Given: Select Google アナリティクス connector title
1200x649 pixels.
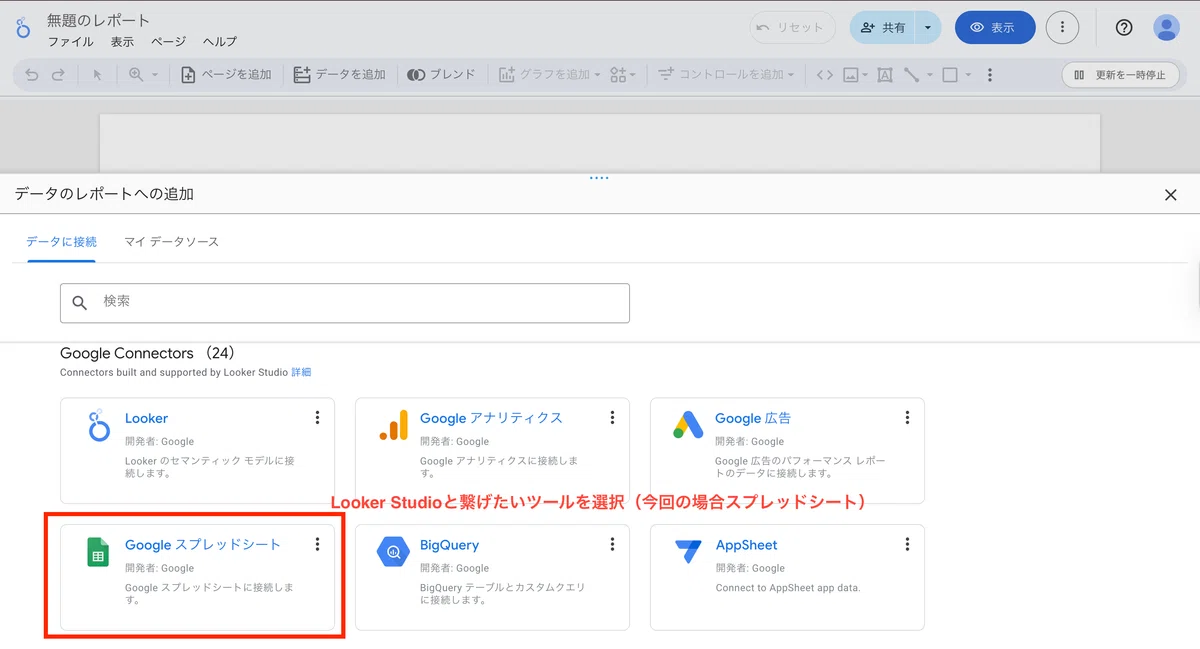Looking at the screenshot, I should pyautogui.click(x=491, y=418).
